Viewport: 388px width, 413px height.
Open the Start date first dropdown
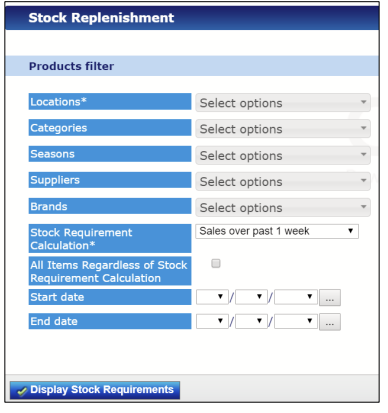click(x=212, y=296)
